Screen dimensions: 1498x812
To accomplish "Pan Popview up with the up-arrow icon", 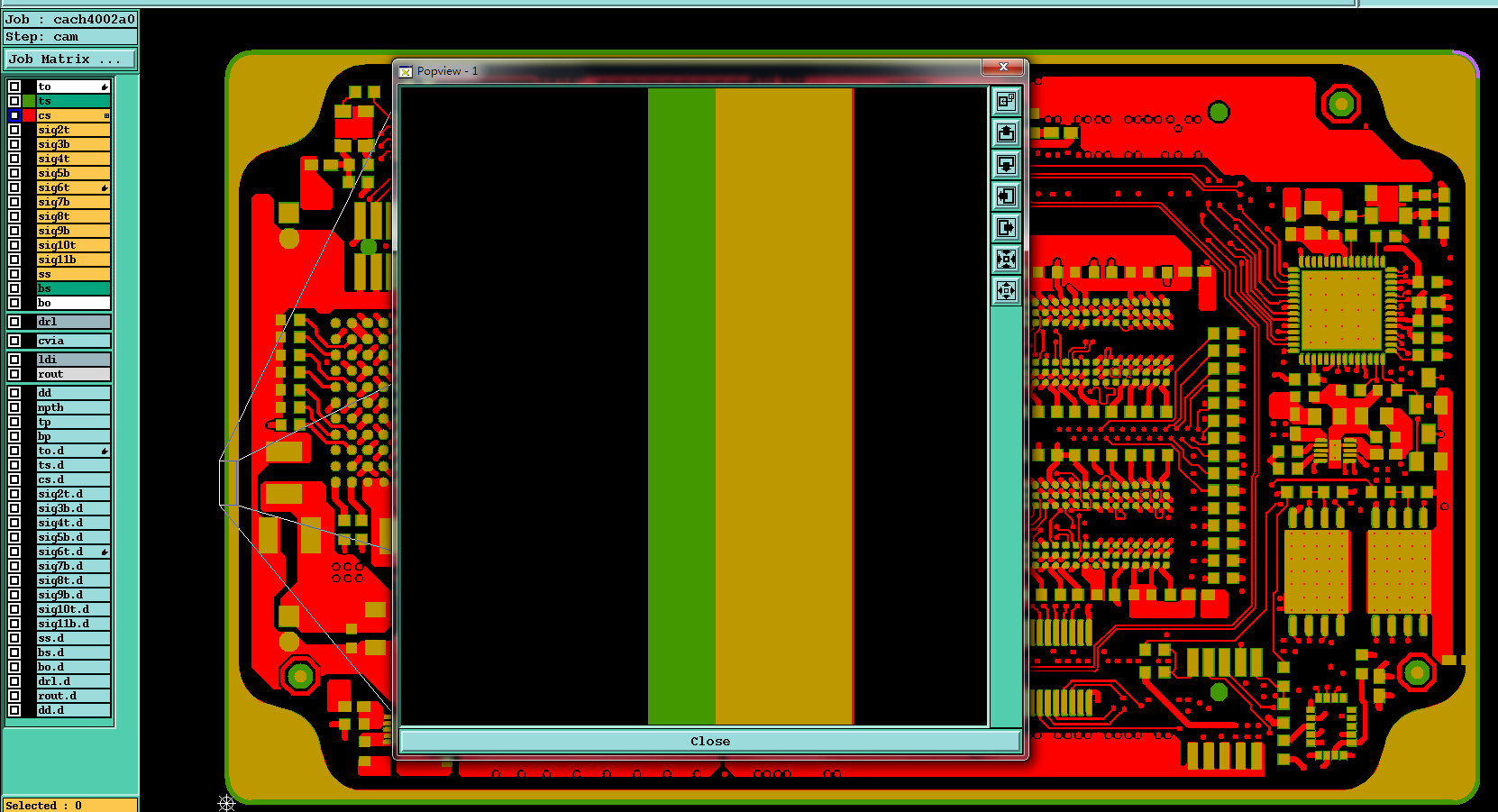I will 1006,132.
